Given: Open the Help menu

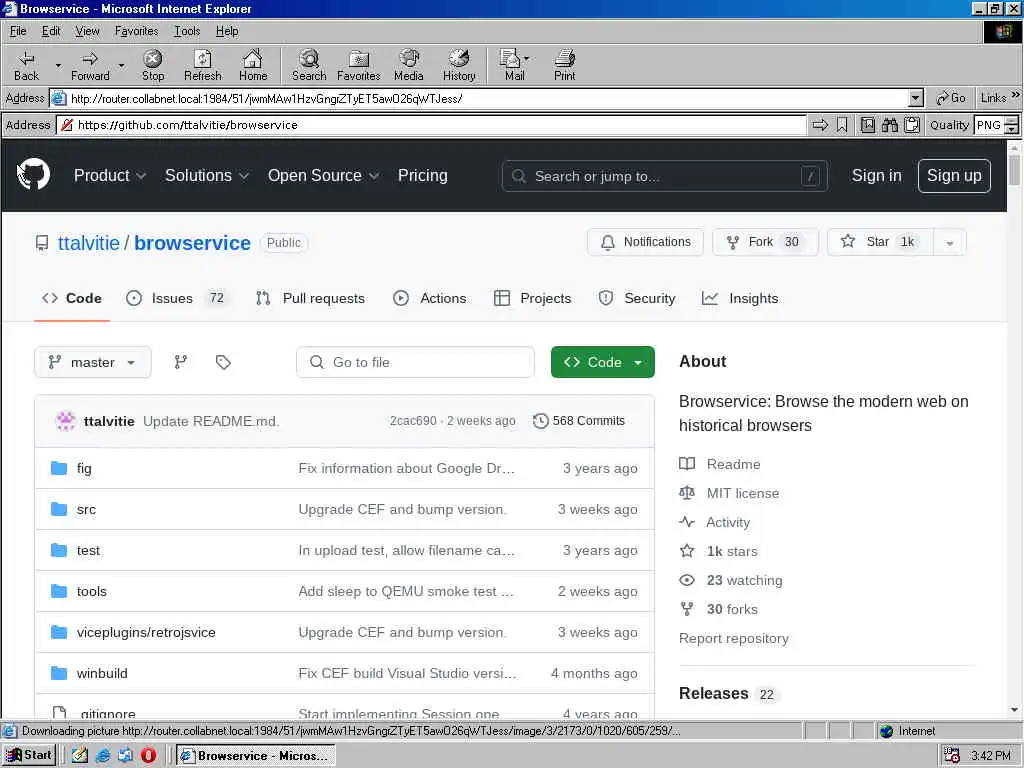Looking at the screenshot, I should pos(227,31).
